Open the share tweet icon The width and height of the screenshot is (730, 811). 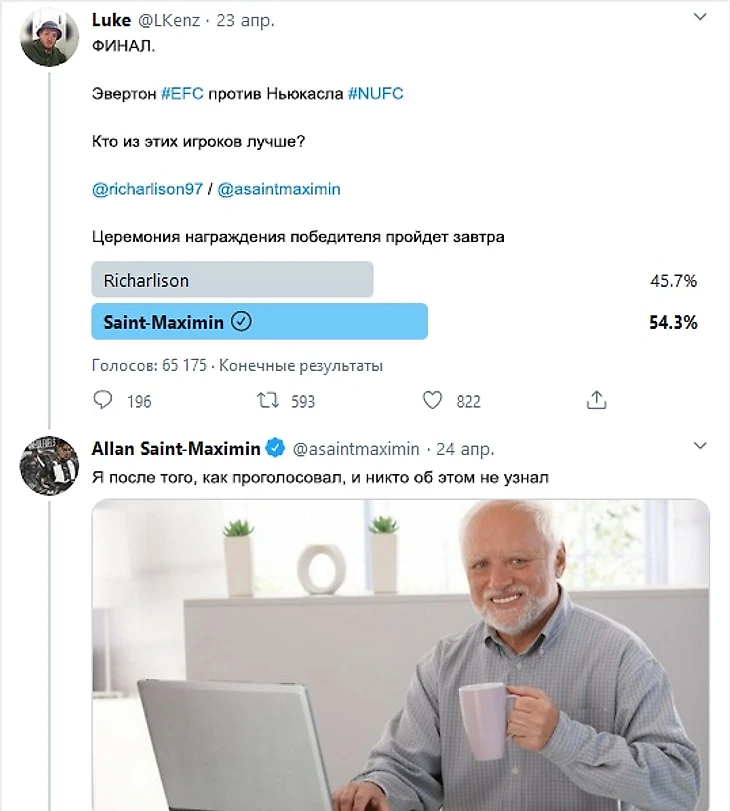click(596, 400)
